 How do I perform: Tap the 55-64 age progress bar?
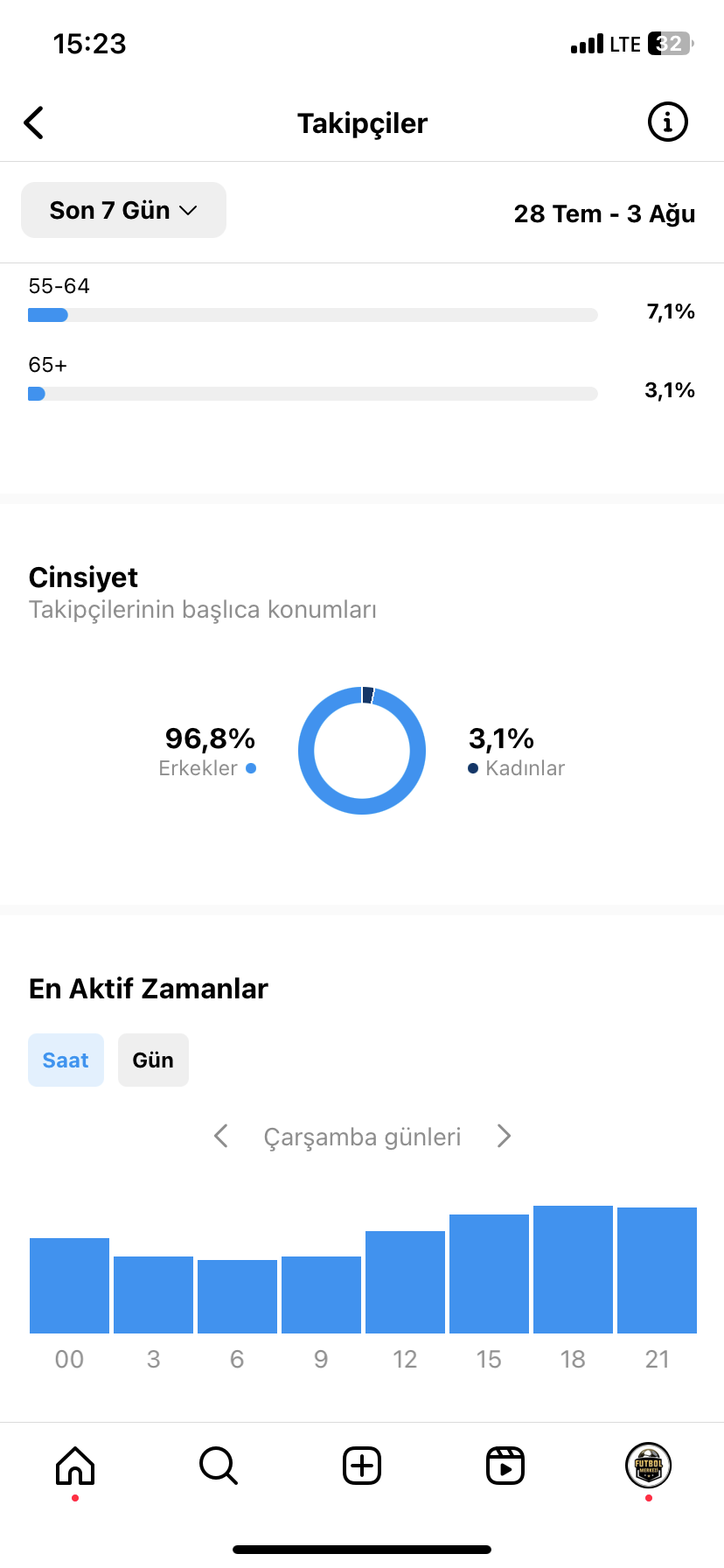pos(313,315)
